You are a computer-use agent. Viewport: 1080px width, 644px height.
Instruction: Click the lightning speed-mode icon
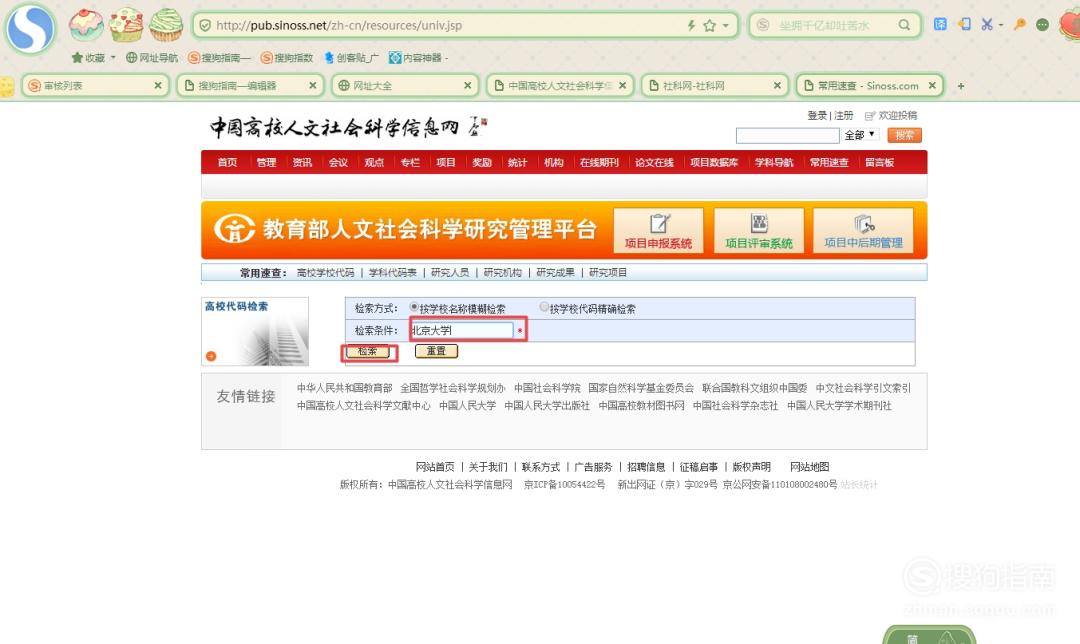pyautogui.click(x=691, y=25)
